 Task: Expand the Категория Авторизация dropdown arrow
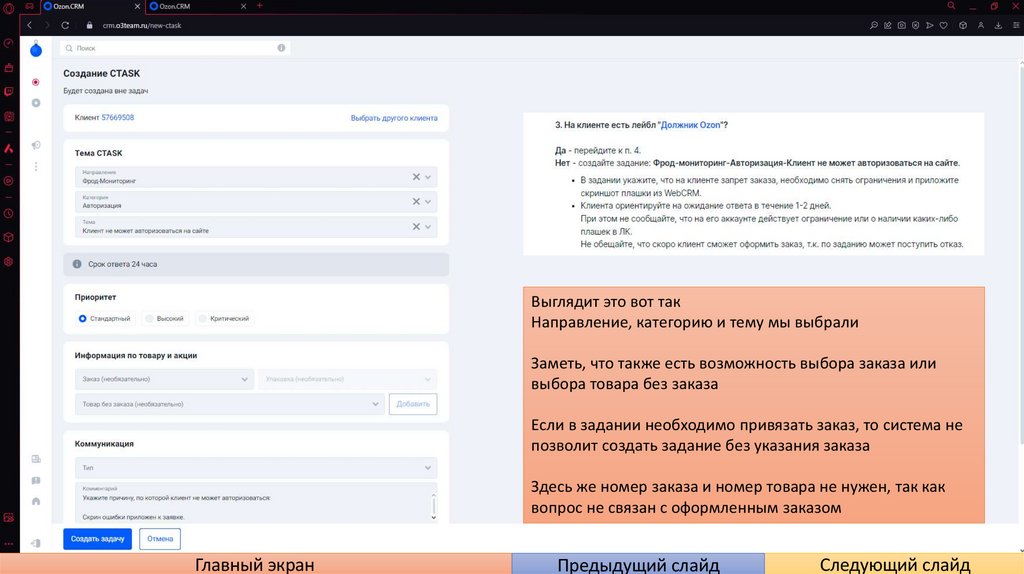click(428, 202)
